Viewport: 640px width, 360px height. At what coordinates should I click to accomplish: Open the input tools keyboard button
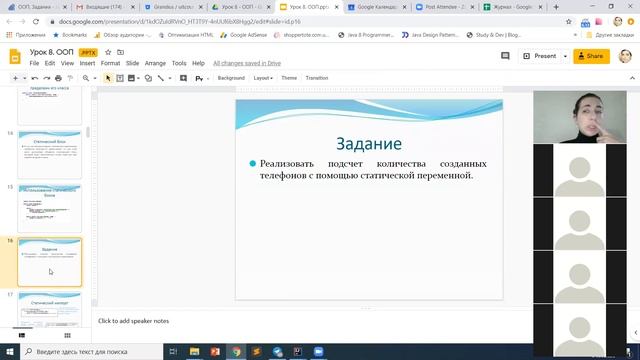click(x=199, y=78)
